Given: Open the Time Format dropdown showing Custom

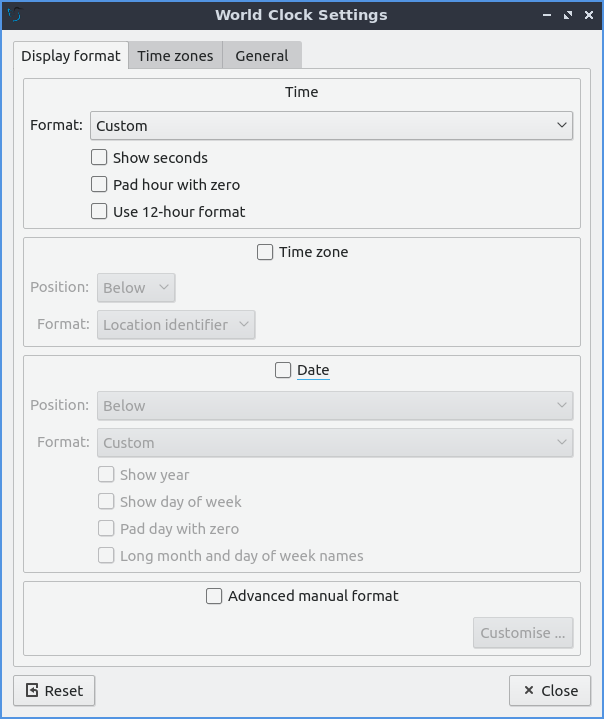Looking at the screenshot, I should (x=331, y=126).
